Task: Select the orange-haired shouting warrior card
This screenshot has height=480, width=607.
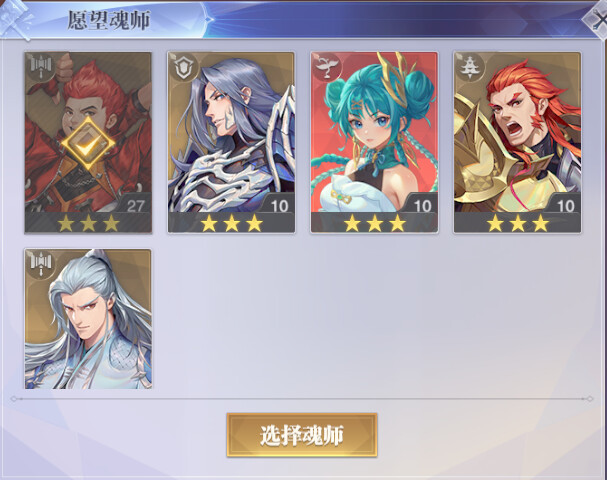Action: pyautogui.click(x=518, y=142)
